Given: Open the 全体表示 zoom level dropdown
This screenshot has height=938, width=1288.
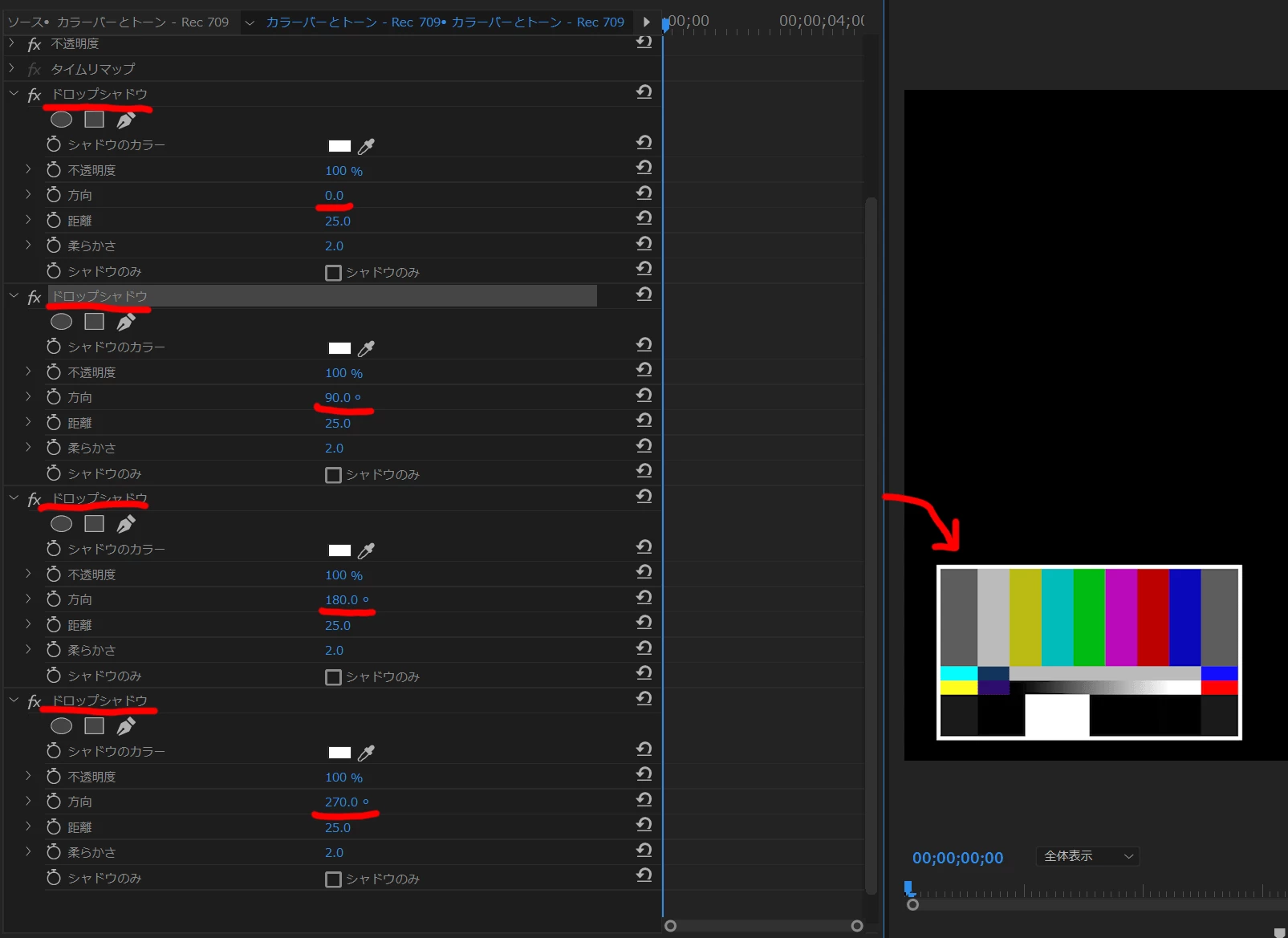Looking at the screenshot, I should click(x=1088, y=856).
